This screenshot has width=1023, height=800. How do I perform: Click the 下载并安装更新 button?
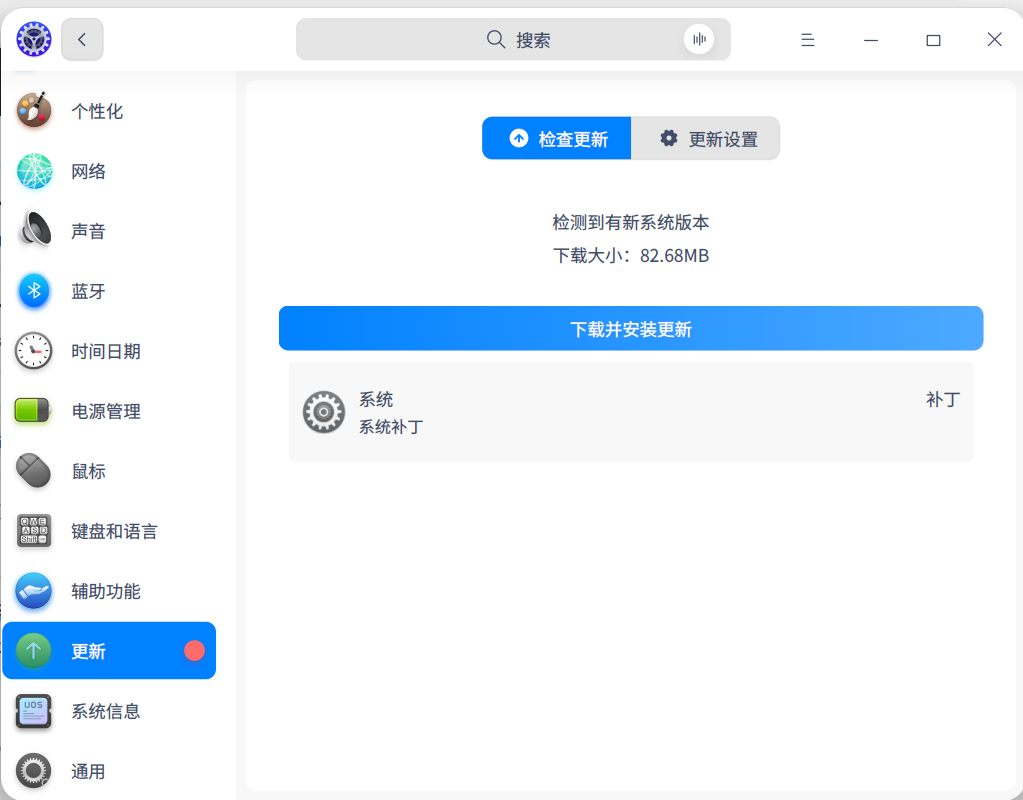(631, 329)
